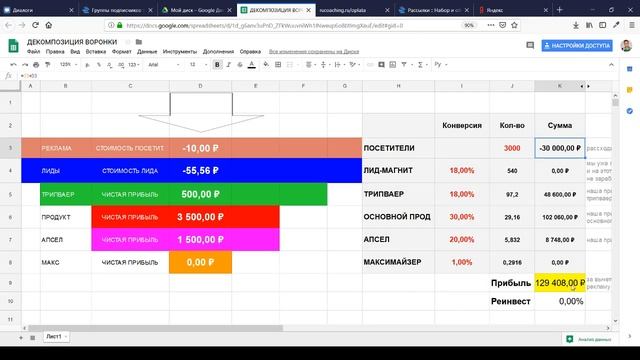Insert a link via toolbar
Viewport: 640px width, 360px height.
point(370,64)
